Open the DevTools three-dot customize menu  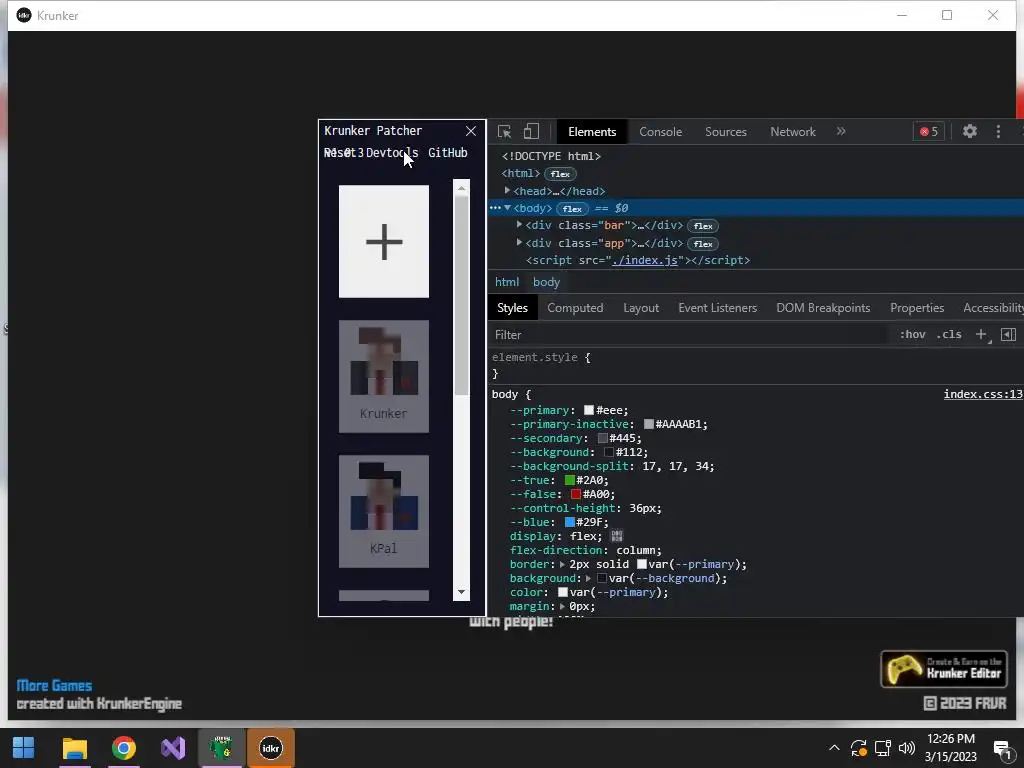(x=998, y=131)
